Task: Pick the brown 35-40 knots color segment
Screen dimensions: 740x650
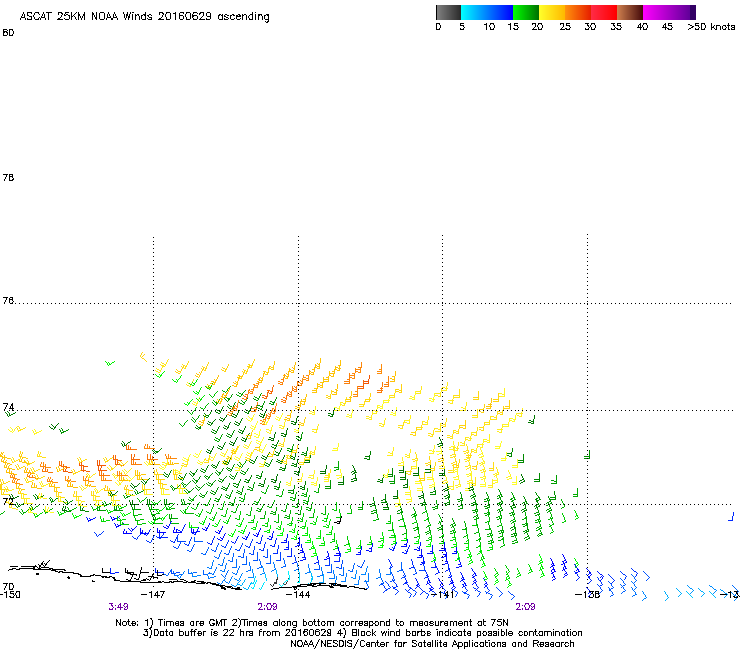Action: coord(630,12)
